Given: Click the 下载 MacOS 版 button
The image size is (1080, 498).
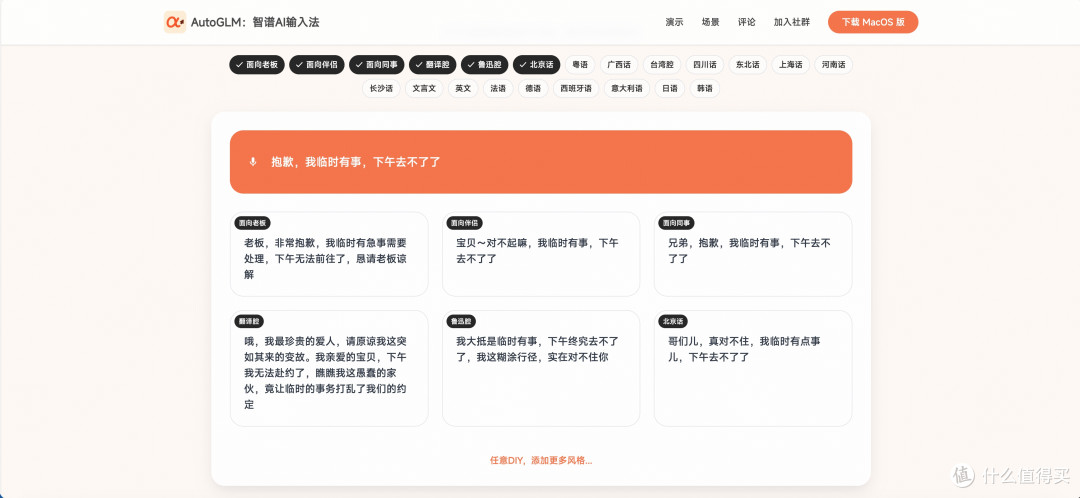Looking at the screenshot, I should coord(873,22).
